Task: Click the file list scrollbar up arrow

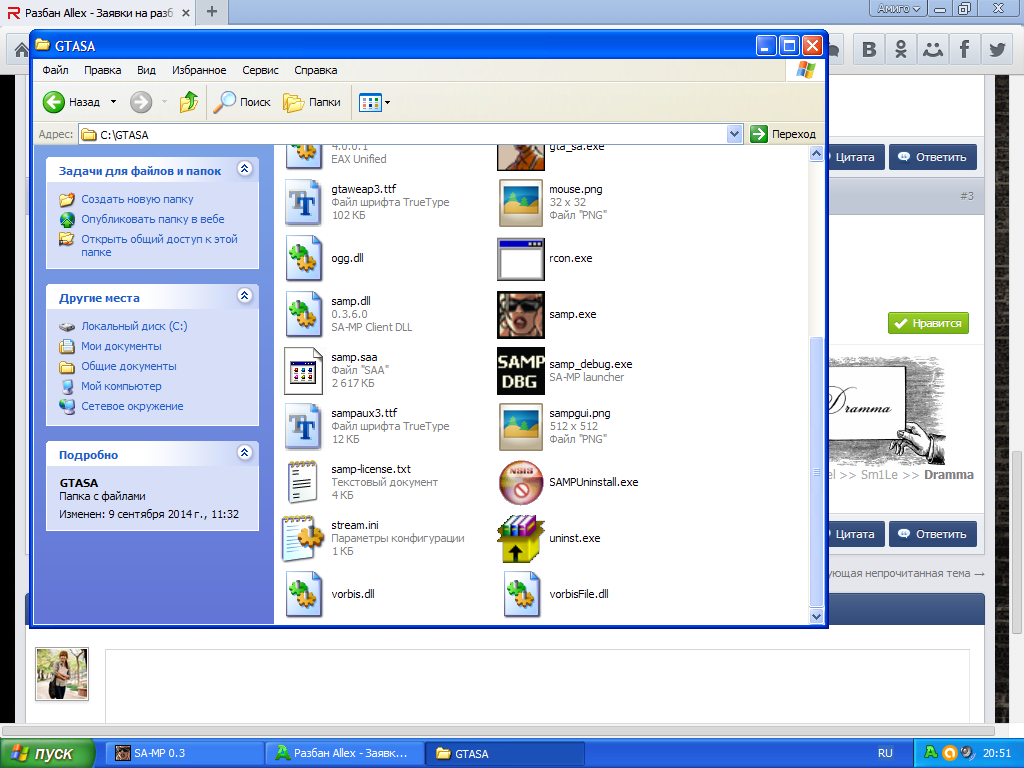Action: click(816, 154)
